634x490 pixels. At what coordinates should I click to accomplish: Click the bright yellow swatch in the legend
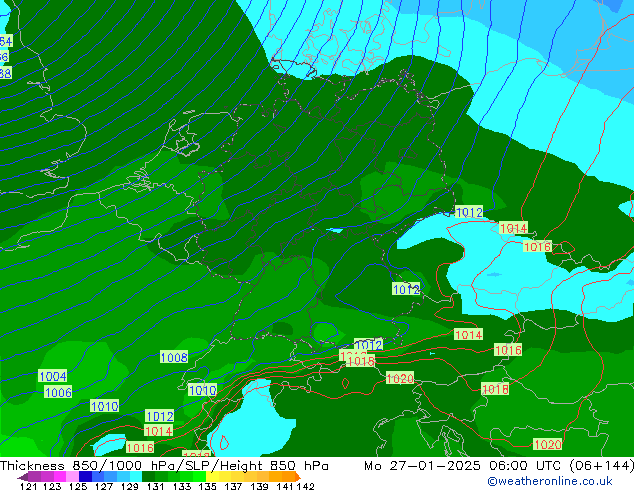pos(212,477)
